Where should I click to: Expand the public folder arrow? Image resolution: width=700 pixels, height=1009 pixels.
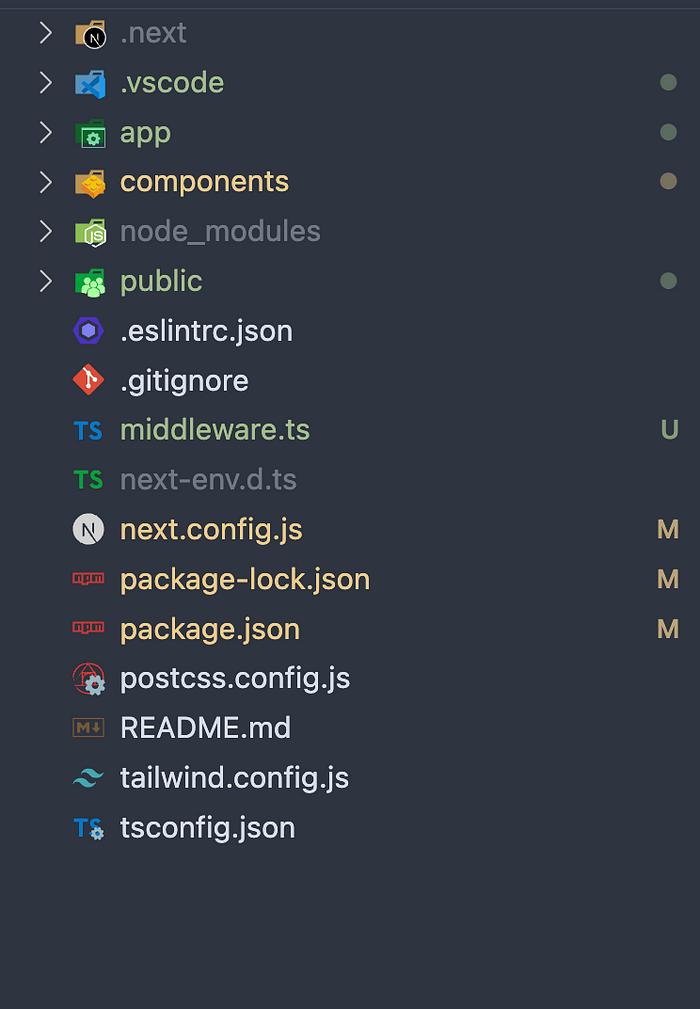45,281
